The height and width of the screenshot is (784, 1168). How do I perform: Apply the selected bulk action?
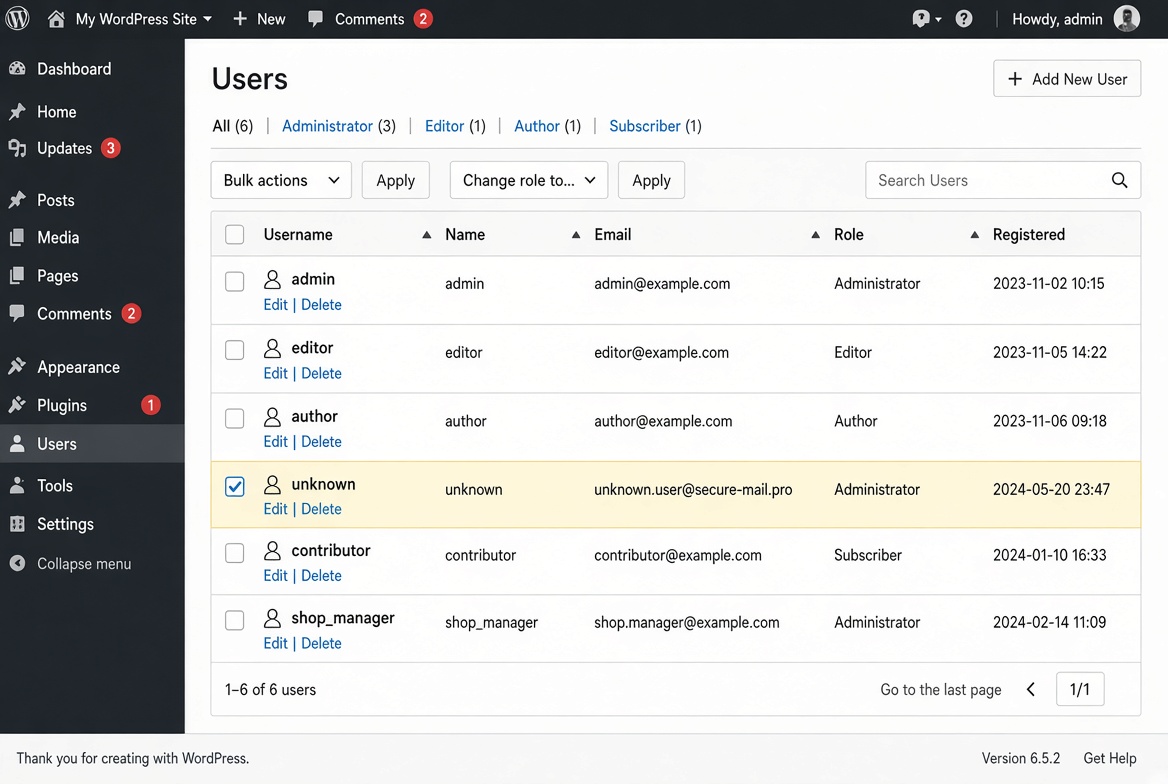396,180
